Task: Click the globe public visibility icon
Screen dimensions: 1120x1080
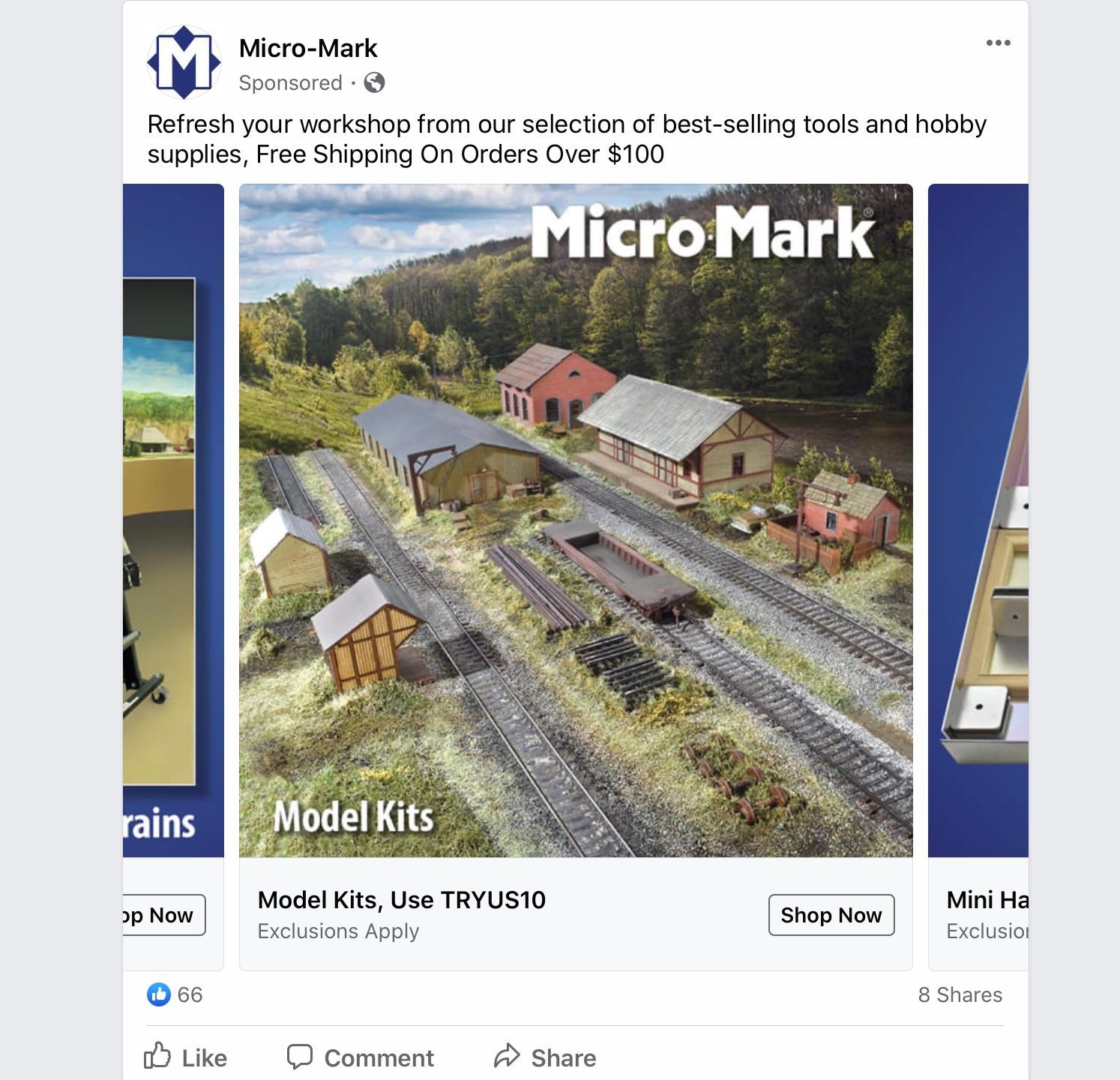Action: coord(374,82)
